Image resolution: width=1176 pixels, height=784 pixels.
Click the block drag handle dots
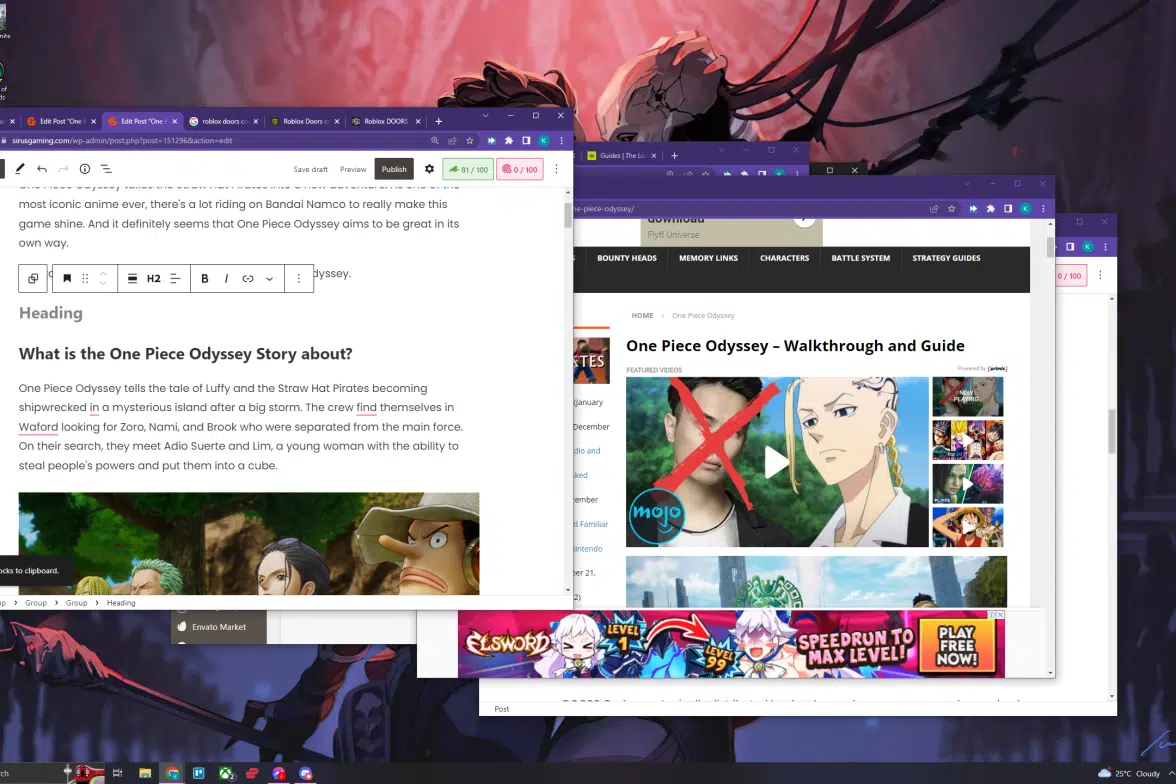click(x=85, y=278)
